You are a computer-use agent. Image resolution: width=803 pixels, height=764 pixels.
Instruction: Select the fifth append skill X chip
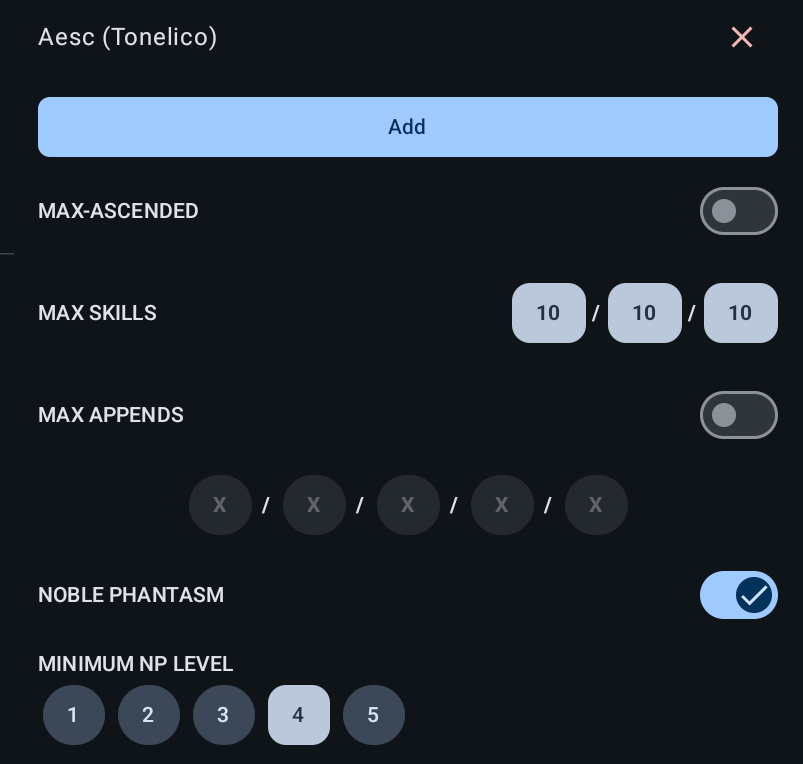point(596,505)
